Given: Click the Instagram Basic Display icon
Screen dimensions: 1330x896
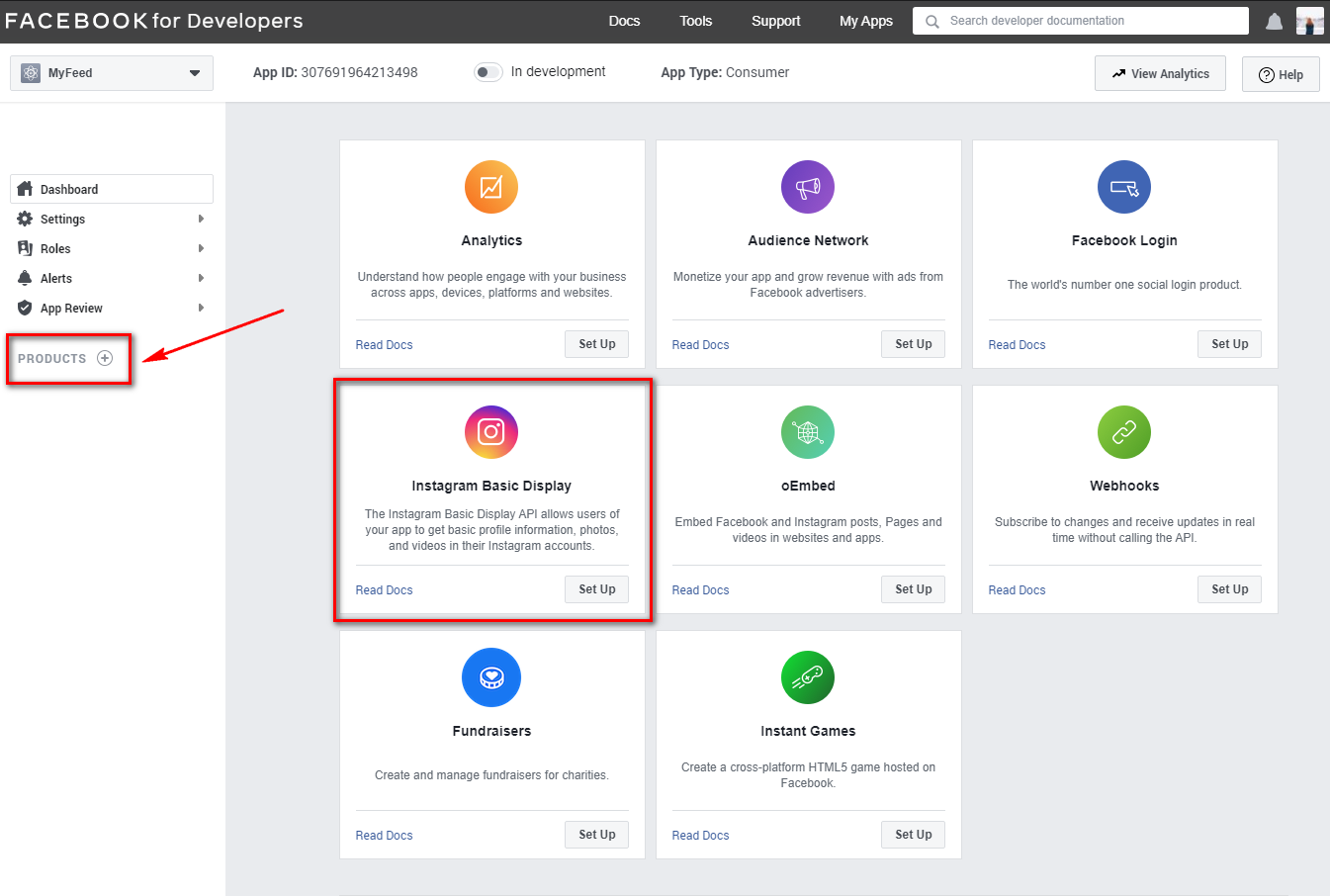Looking at the screenshot, I should pos(491,432).
